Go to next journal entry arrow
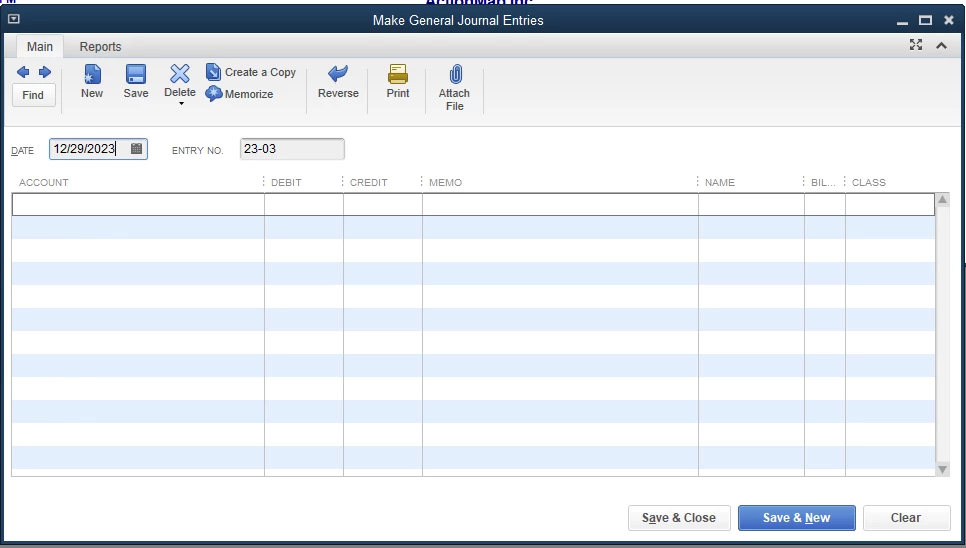 (45, 72)
